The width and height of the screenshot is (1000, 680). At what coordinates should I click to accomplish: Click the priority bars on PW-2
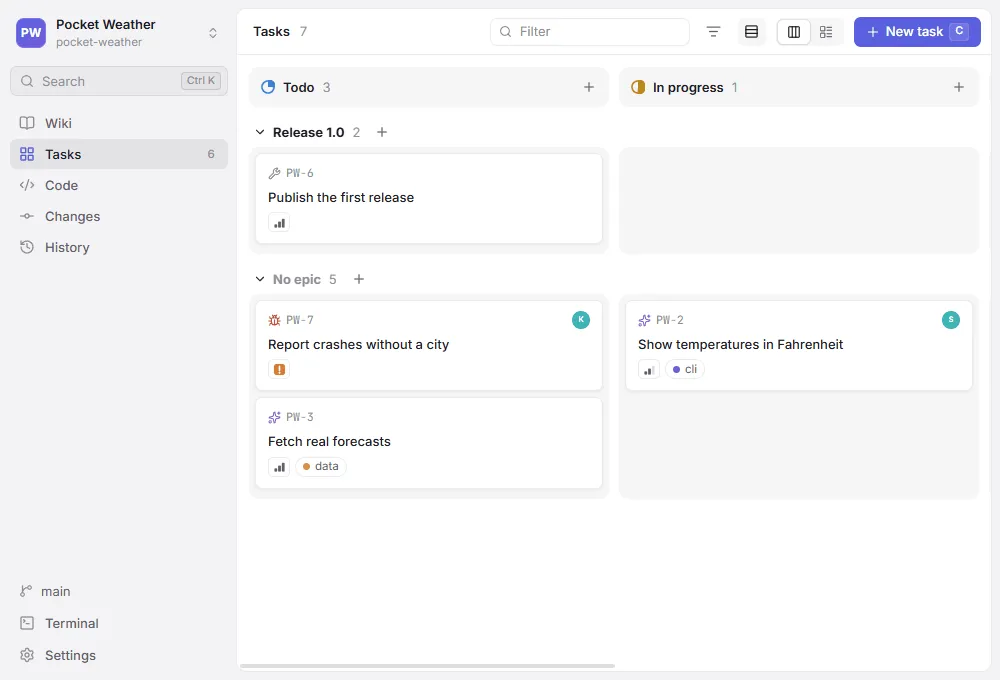tap(649, 369)
